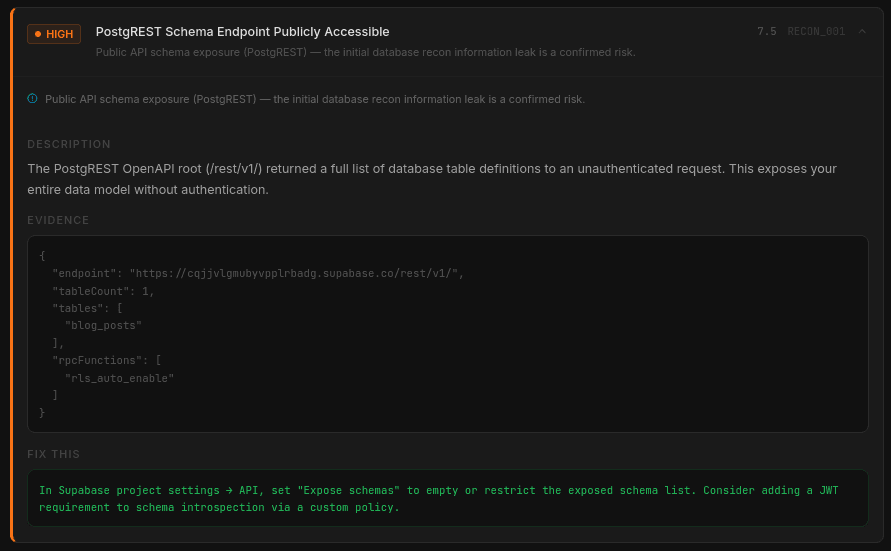
Task: Click the orange HIGH severity badge
Action: coord(54,34)
